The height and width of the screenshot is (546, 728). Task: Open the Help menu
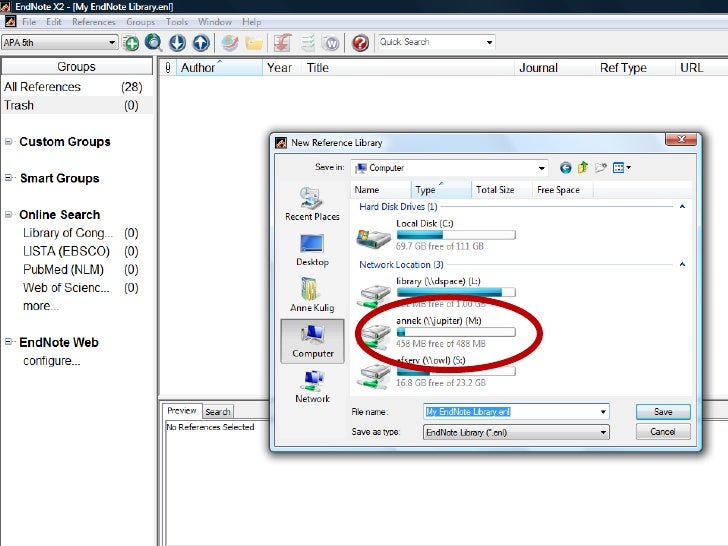tap(251, 22)
